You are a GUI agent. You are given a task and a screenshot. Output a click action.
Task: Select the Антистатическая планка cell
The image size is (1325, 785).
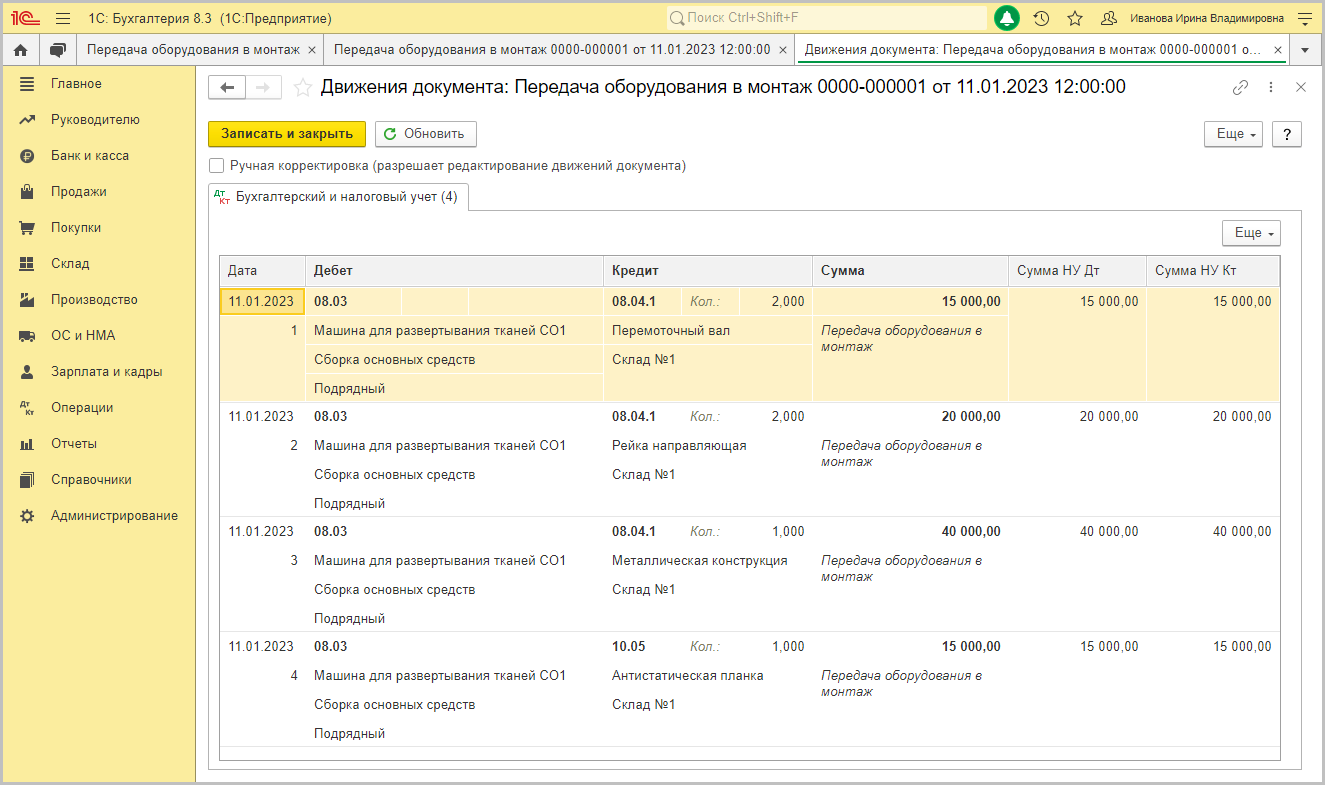click(x=708, y=675)
